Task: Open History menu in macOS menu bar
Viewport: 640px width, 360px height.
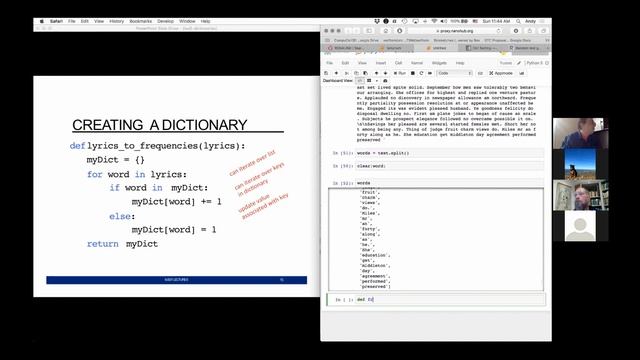Action: tap(116, 21)
